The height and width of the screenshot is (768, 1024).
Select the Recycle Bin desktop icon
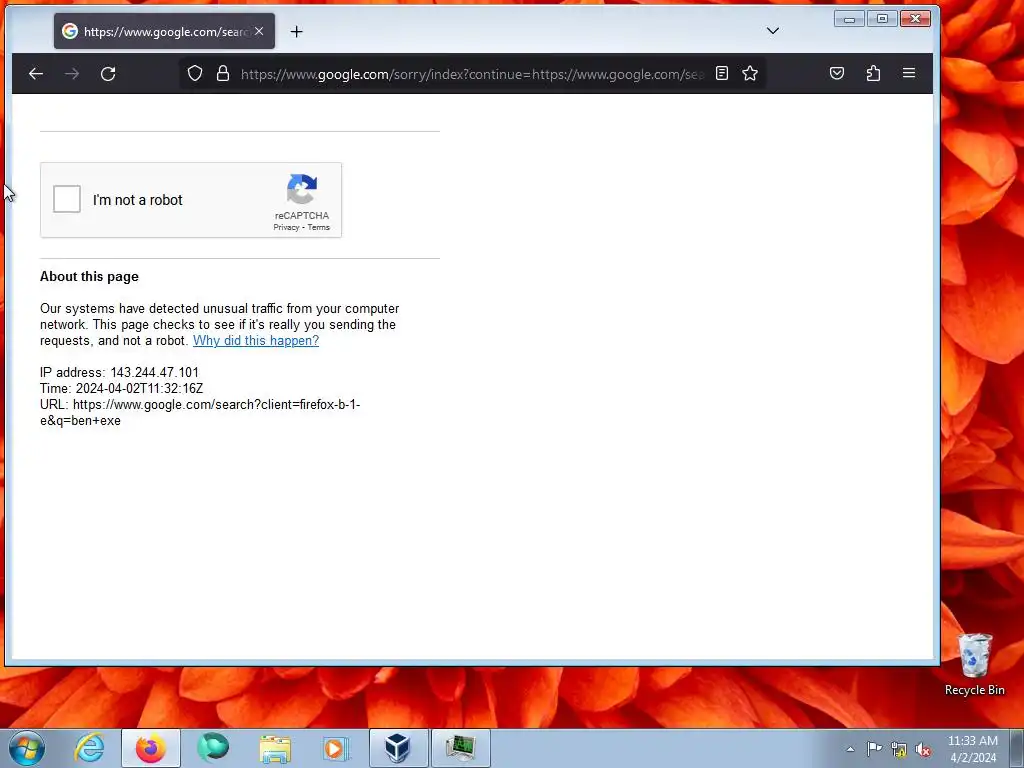click(x=974, y=665)
